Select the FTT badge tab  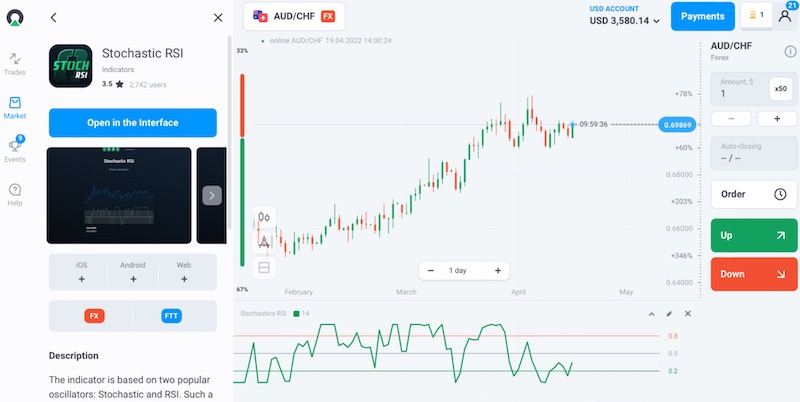coord(171,316)
